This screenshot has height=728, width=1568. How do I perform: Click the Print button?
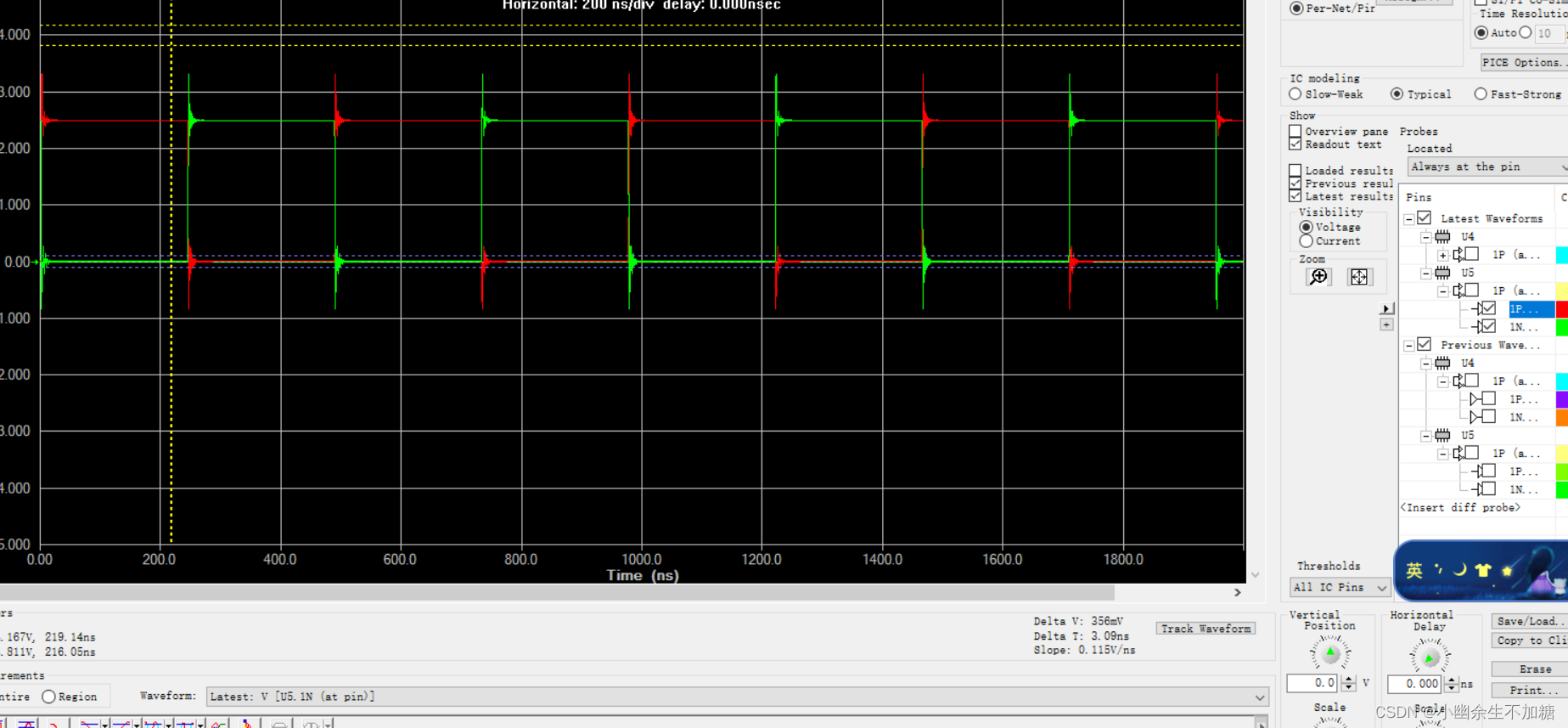(1530, 690)
